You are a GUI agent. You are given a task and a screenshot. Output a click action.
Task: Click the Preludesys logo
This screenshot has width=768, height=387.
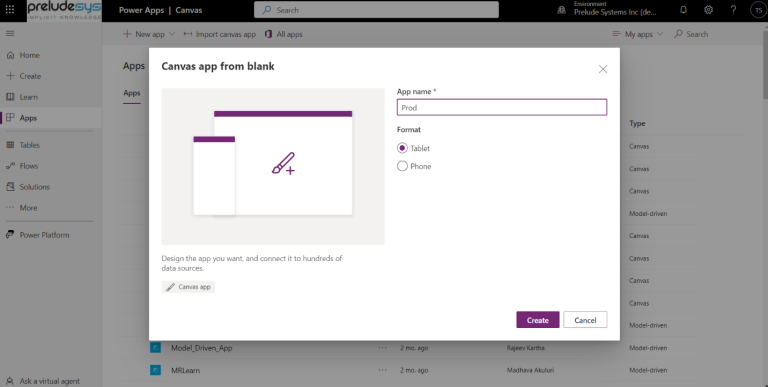(64, 10)
